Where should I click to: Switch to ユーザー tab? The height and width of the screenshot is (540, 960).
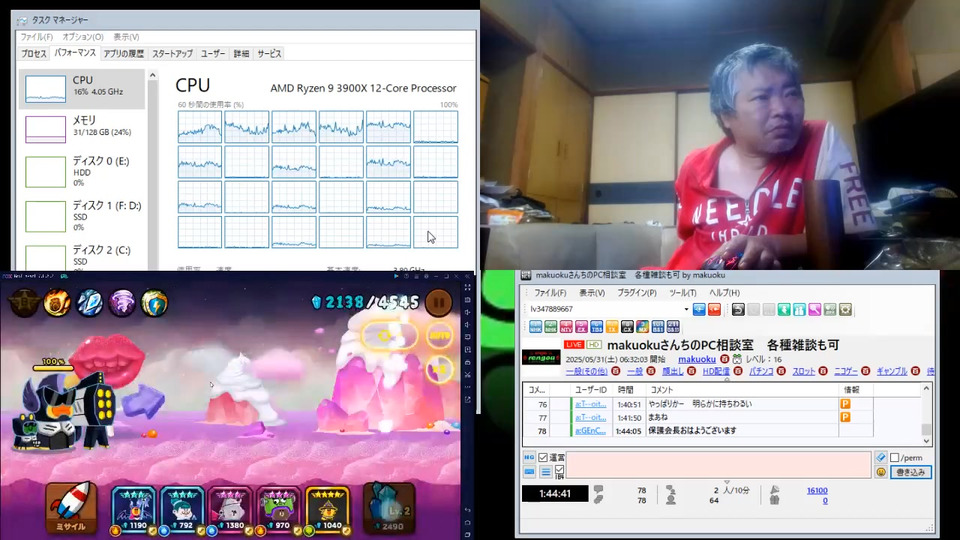point(213,54)
